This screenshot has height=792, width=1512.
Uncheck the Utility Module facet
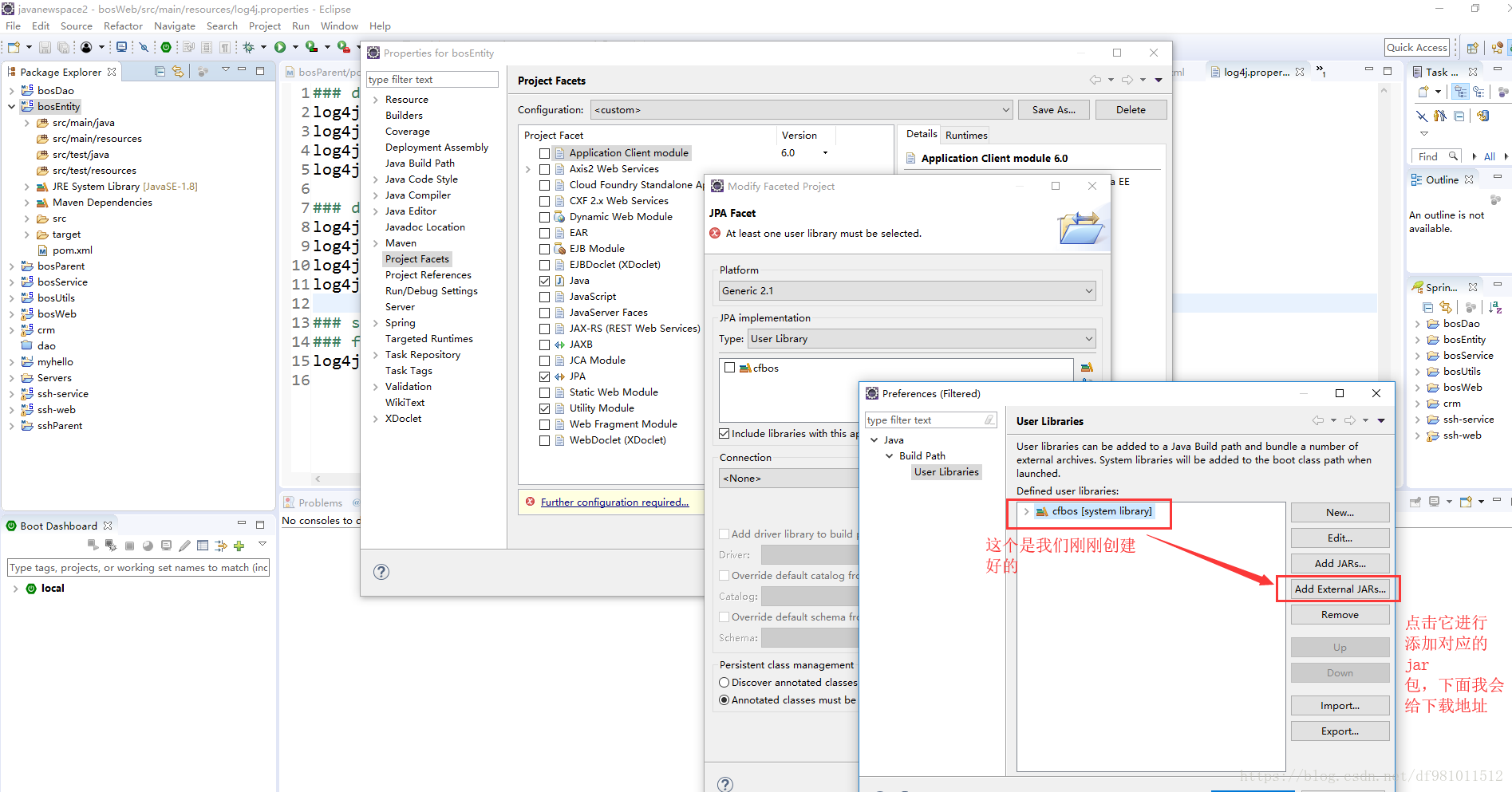[544, 408]
